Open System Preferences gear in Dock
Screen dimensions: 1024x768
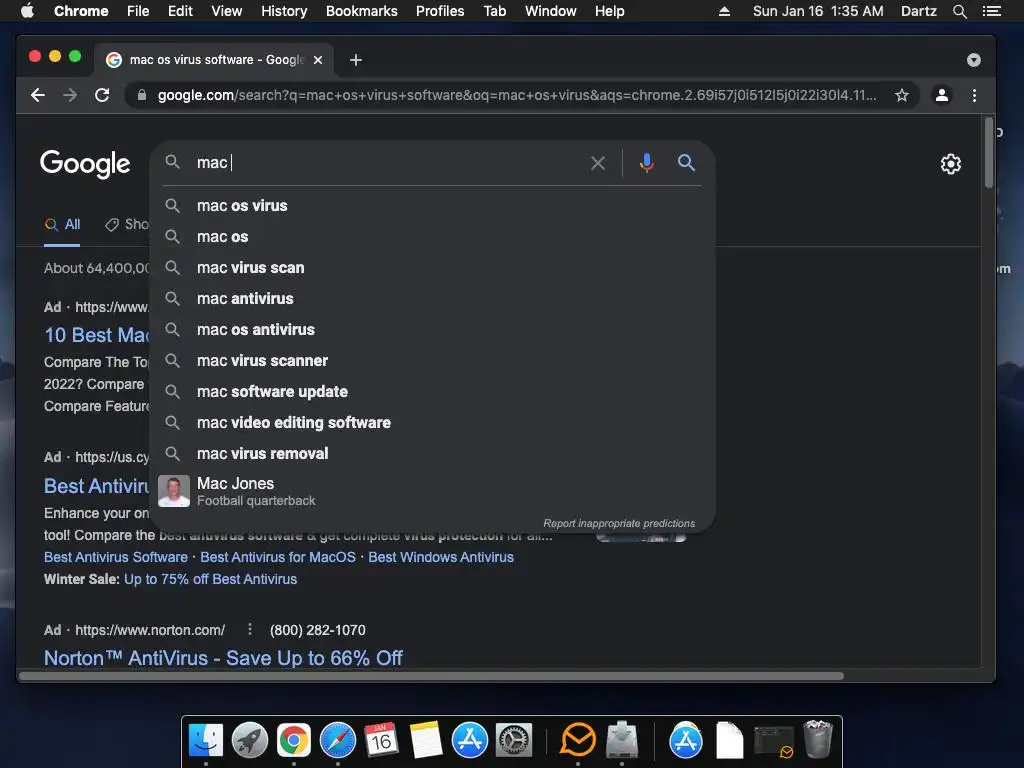coord(514,740)
